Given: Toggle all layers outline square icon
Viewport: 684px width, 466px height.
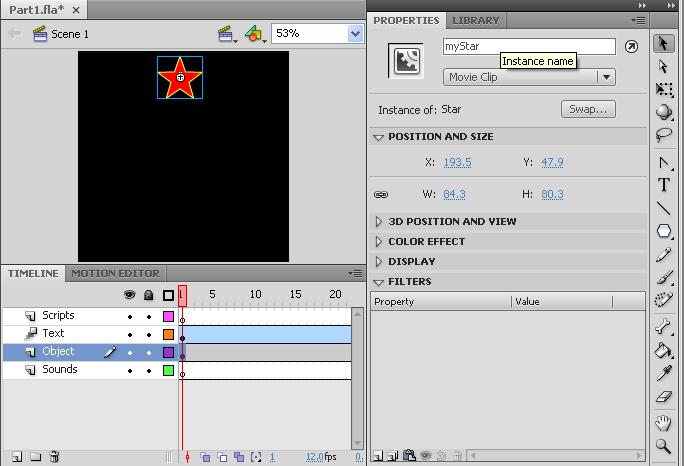Looking at the screenshot, I should [168, 295].
